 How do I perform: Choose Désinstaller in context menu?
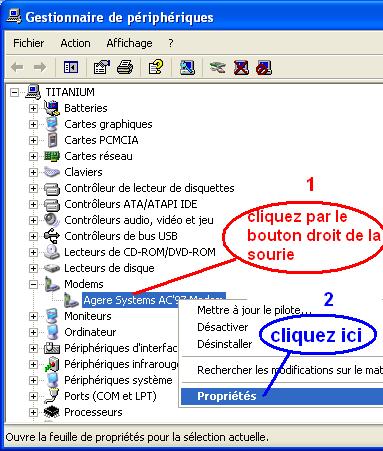224,344
